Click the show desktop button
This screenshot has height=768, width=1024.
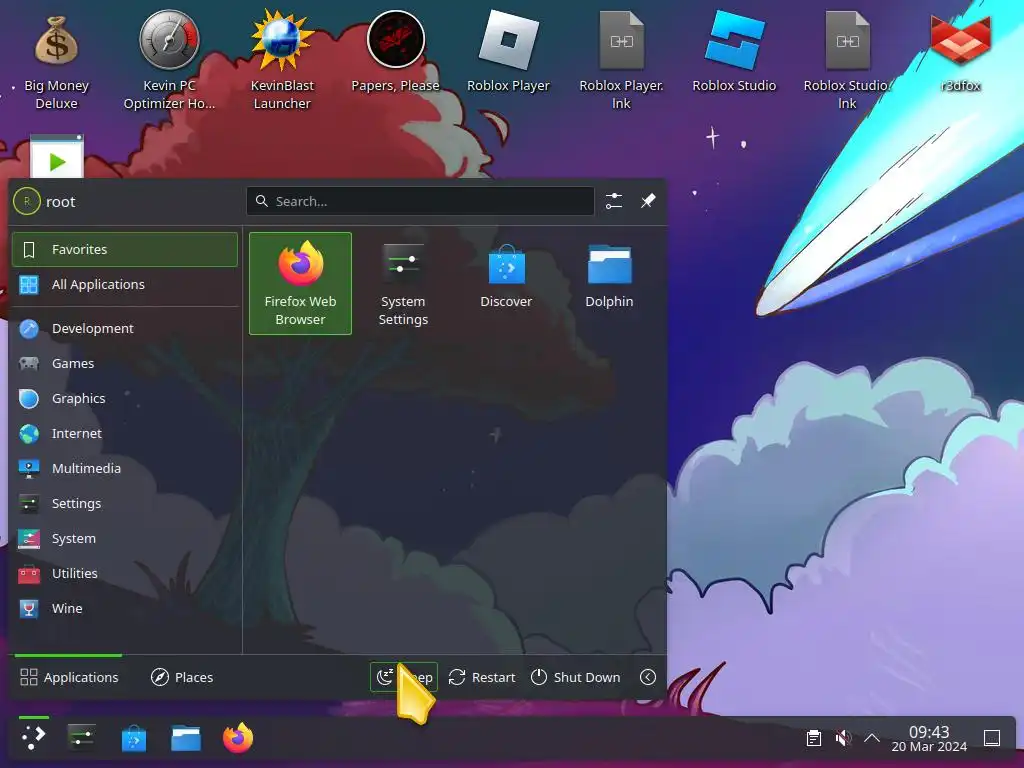(992, 738)
